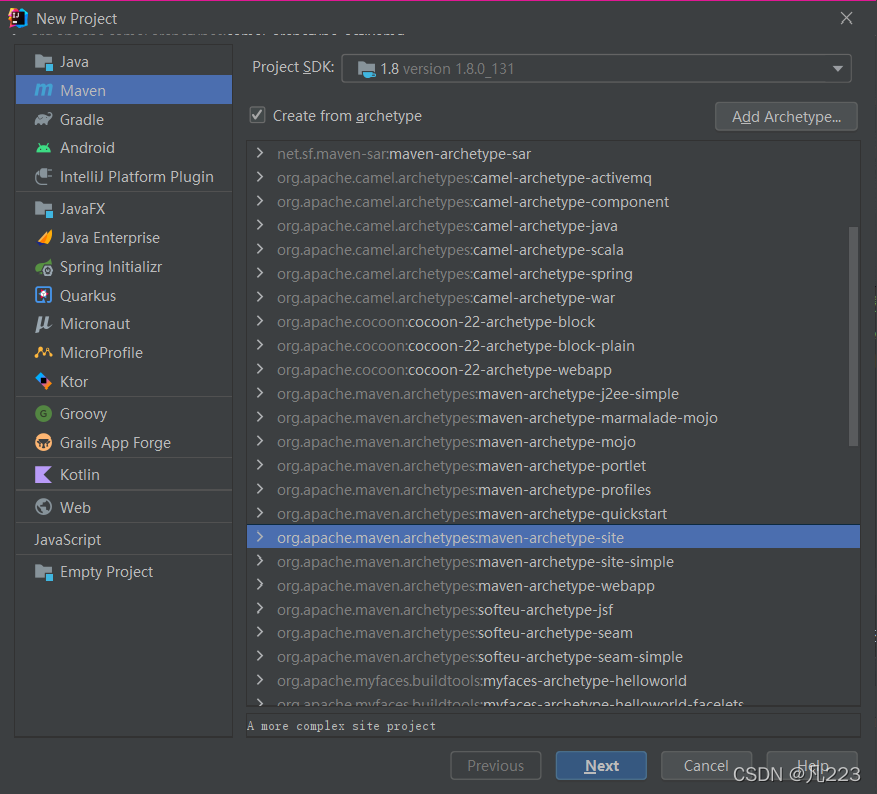Screen dimensions: 877x794
Task: Click the Help button
Action: 812,765
